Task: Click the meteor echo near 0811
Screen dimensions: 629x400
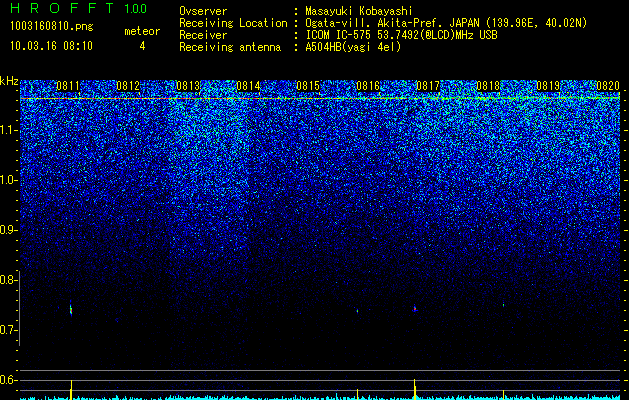Action: click(71, 309)
